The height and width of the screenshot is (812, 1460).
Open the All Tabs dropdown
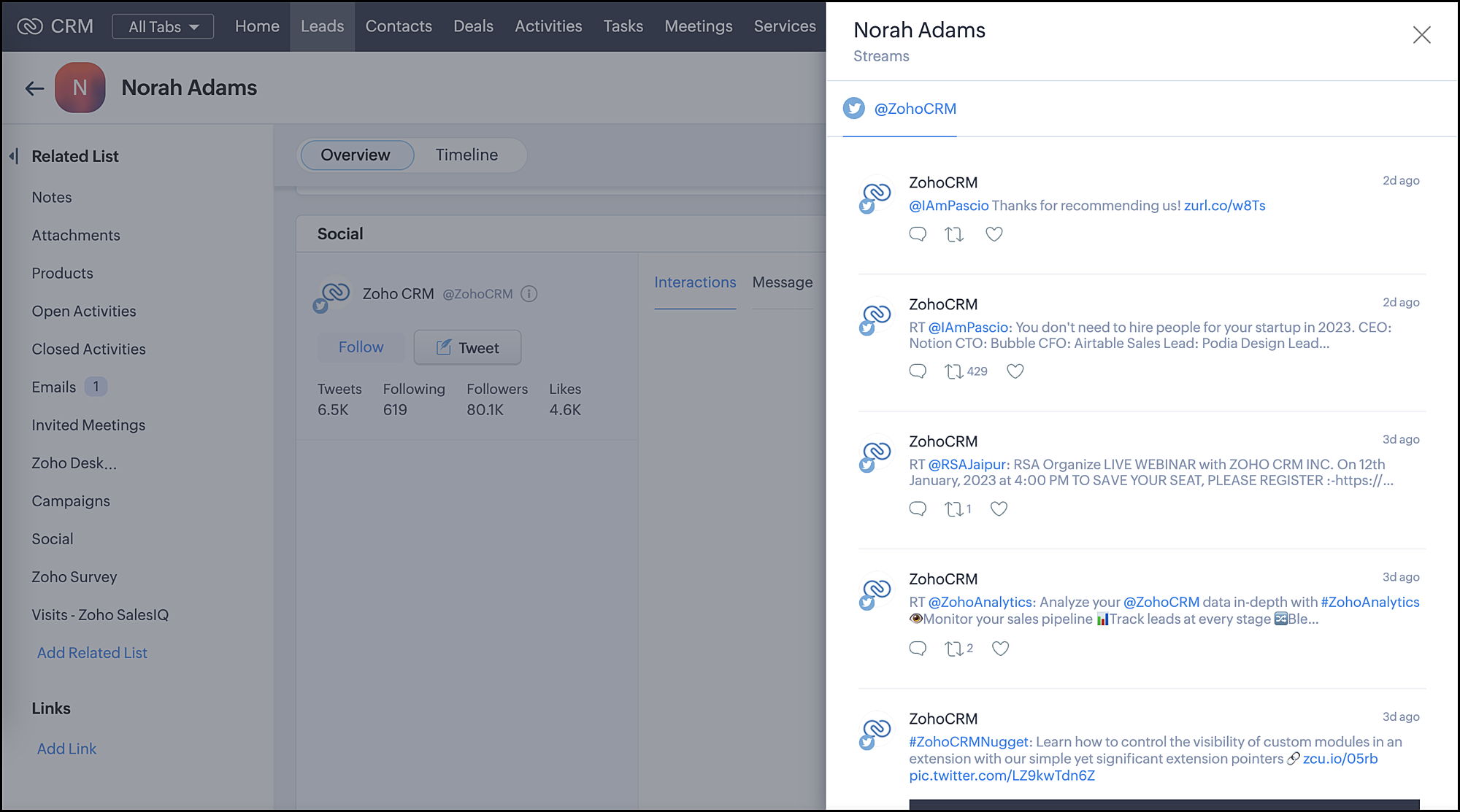[163, 27]
